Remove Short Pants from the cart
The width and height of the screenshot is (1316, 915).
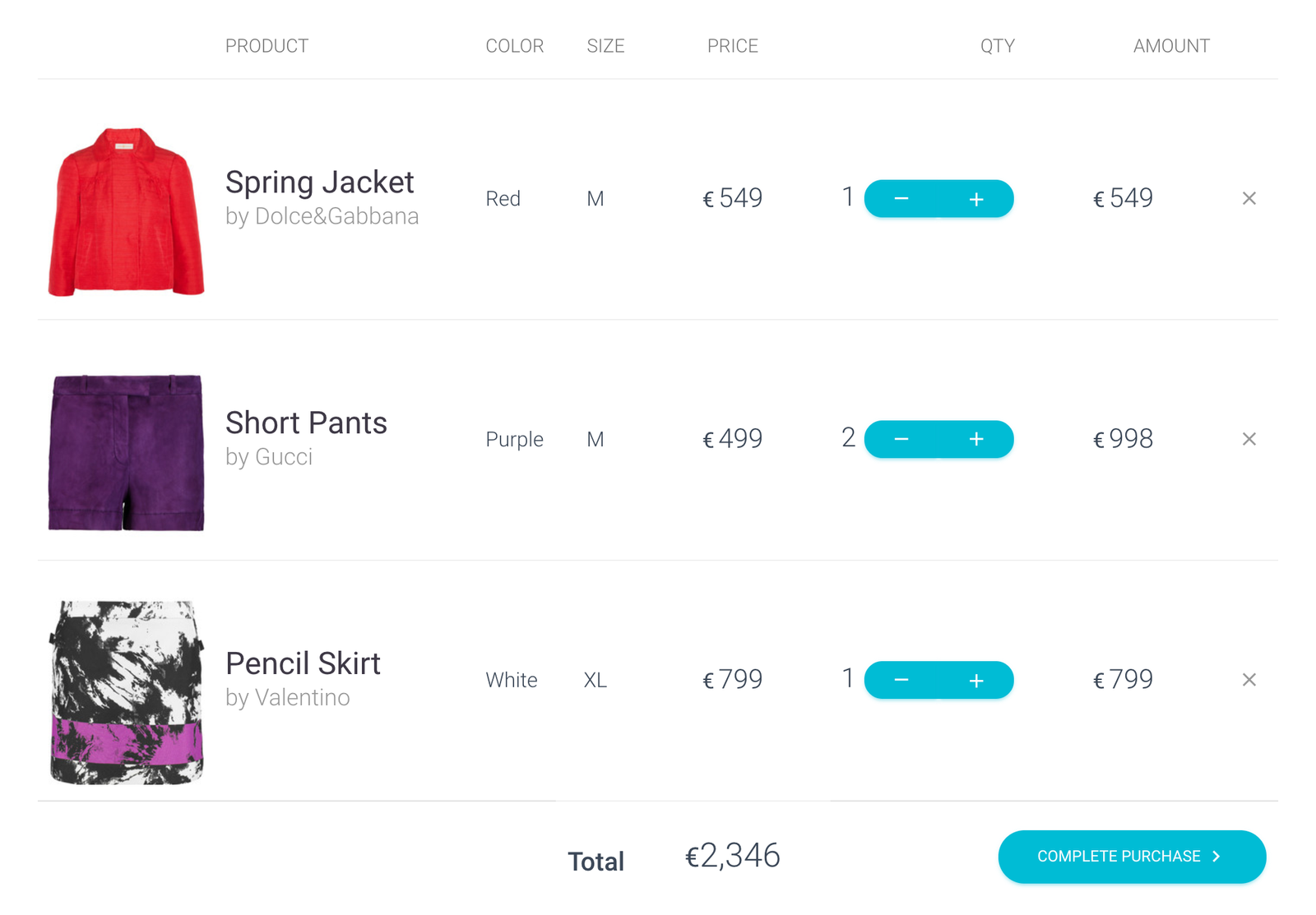(1249, 439)
